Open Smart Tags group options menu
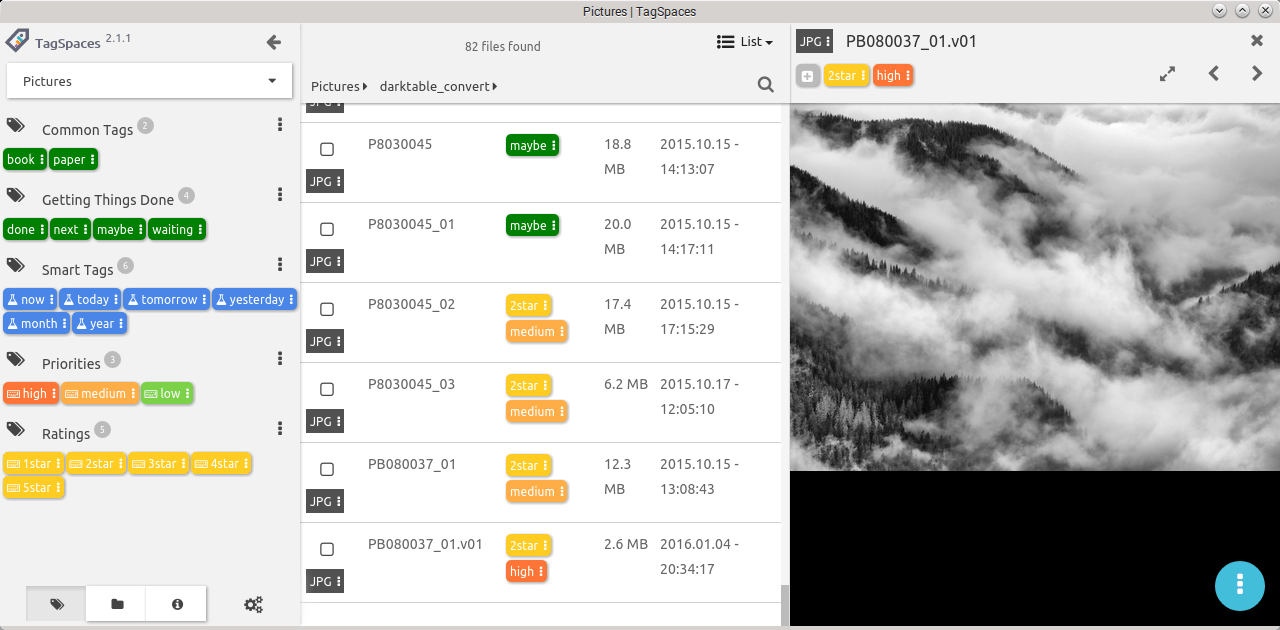The image size is (1280, 630). click(x=280, y=265)
